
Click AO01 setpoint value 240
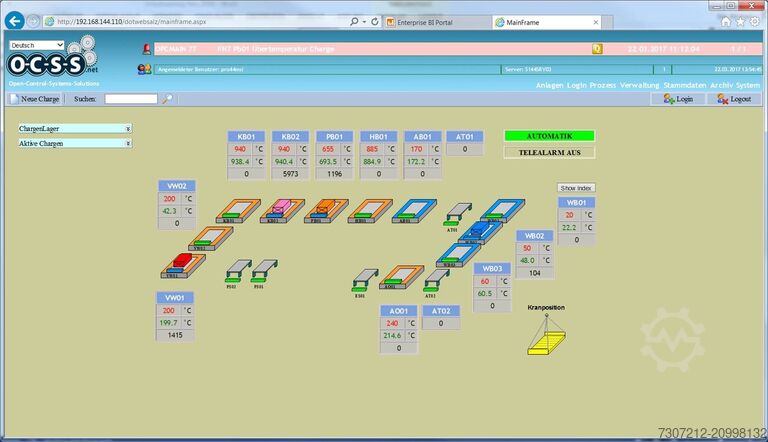coord(392,323)
